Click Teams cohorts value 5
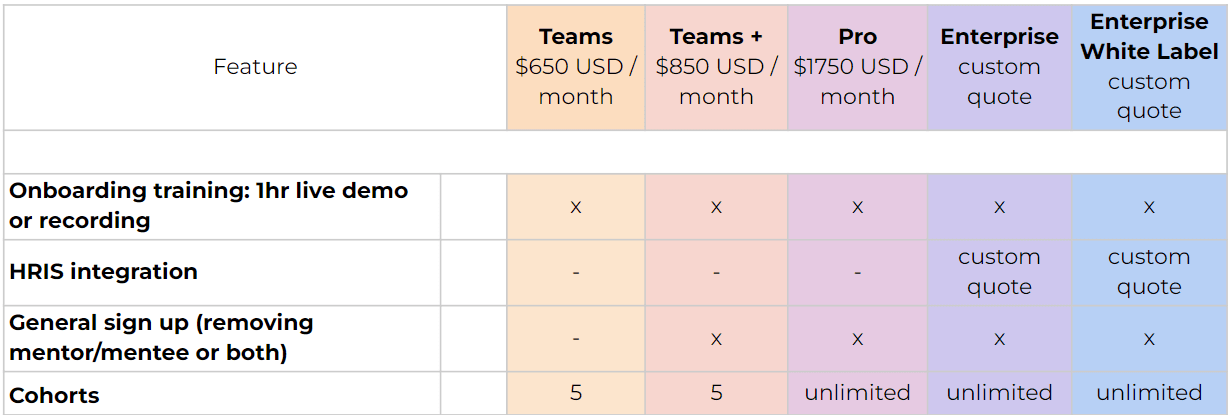Image resolution: width=1230 pixels, height=415 pixels. 575,393
